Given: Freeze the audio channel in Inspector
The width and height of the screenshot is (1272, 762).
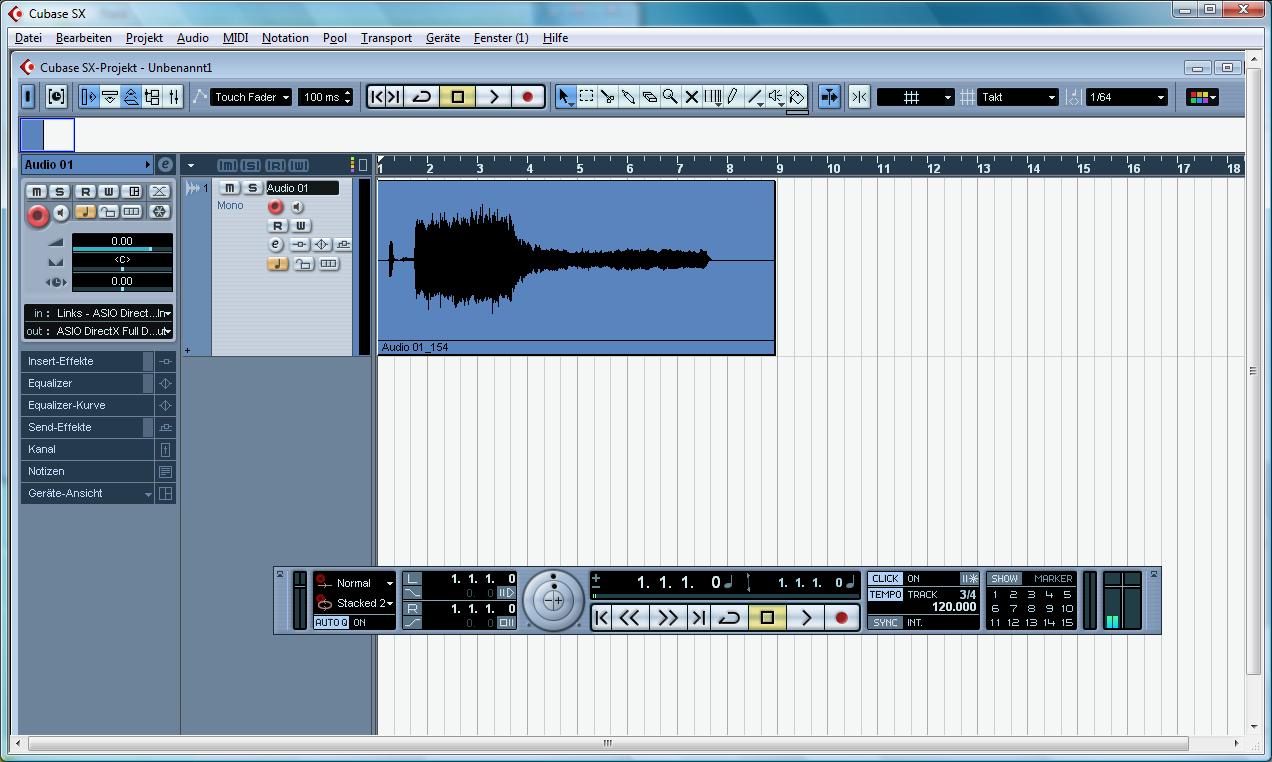Looking at the screenshot, I should pyautogui.click(x=159, y=212).
